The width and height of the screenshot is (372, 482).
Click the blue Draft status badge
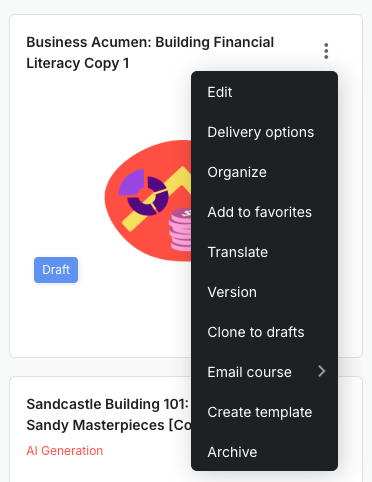click(x=56, y=270)
